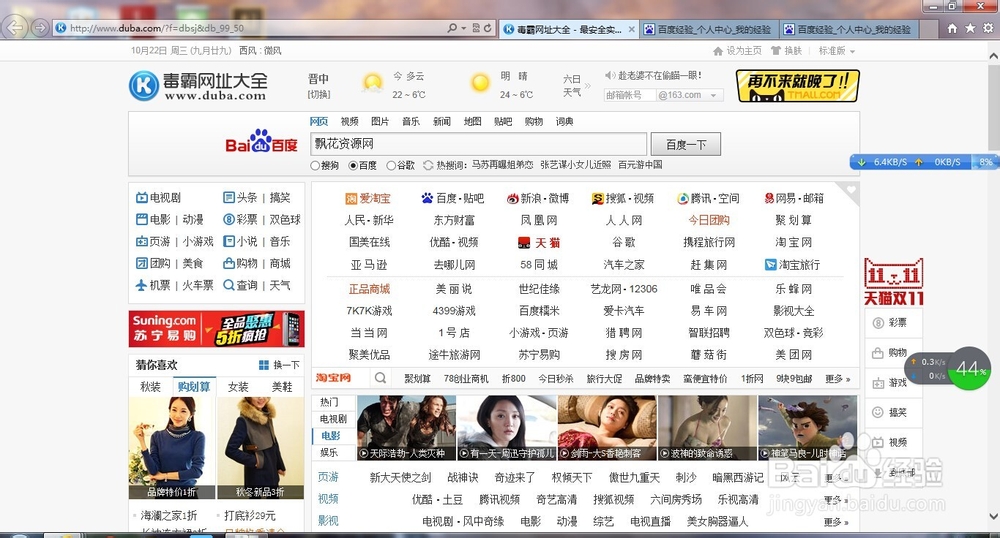Click the Baidu logo beside search box

pyautogui.click(x=261, y=142)
